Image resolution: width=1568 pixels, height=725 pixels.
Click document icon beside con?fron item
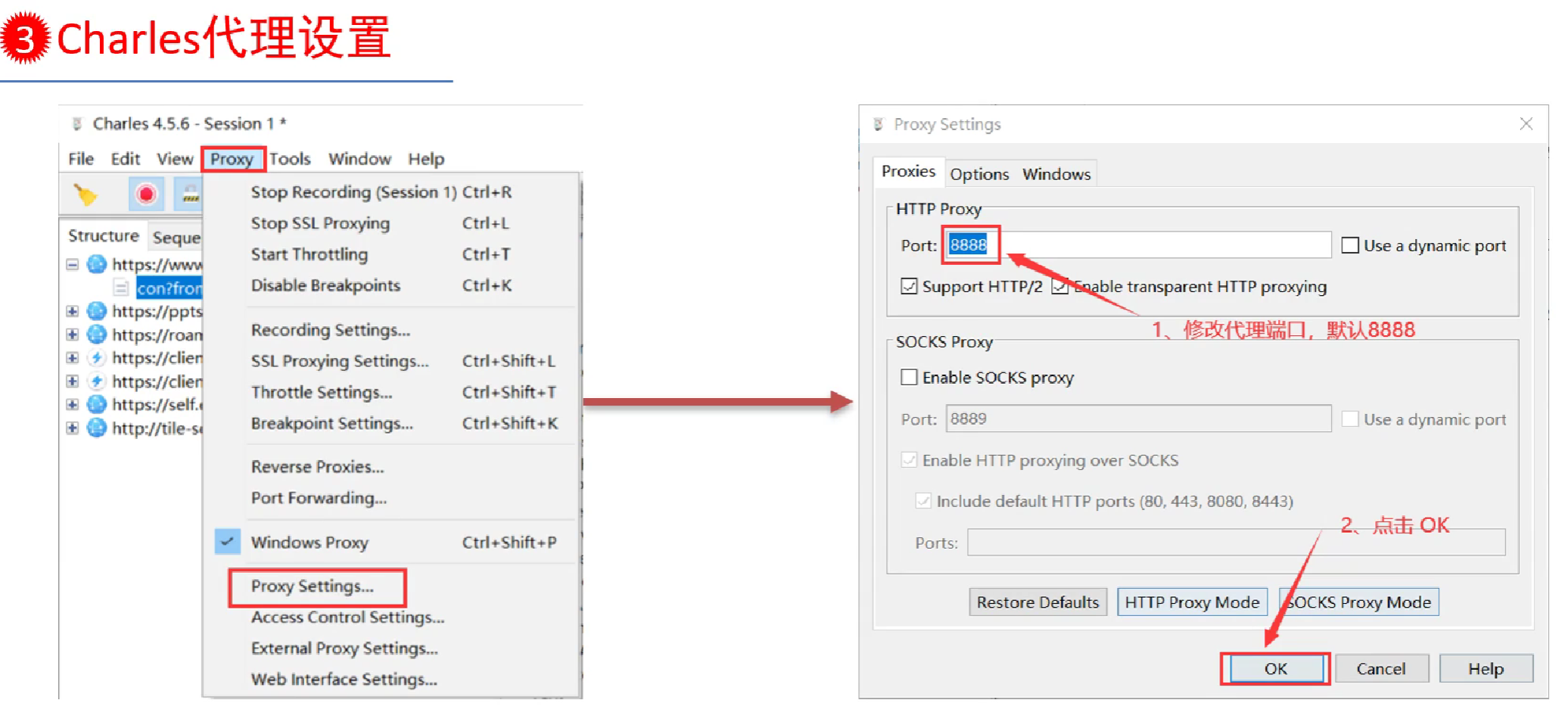click(120, 288)
